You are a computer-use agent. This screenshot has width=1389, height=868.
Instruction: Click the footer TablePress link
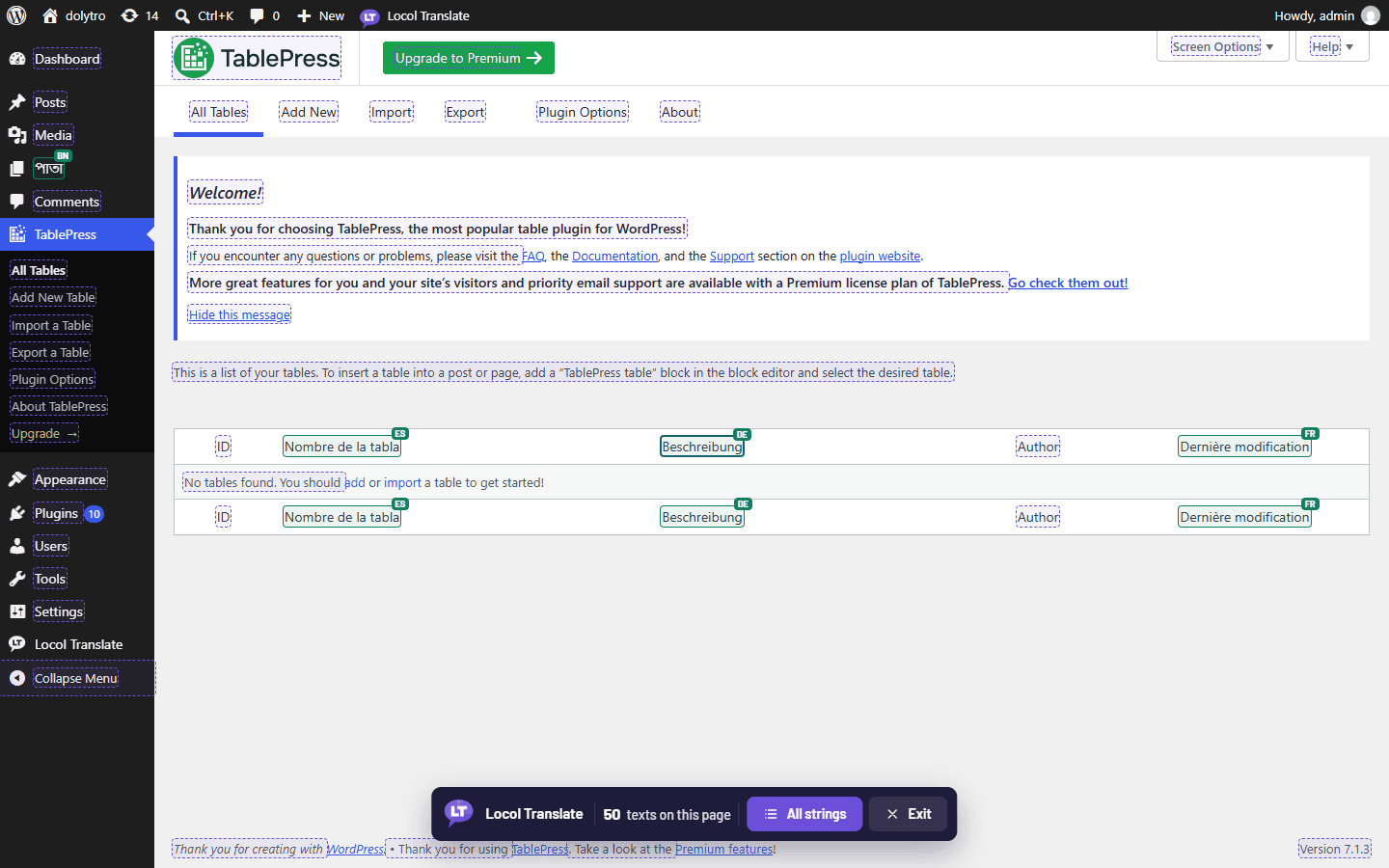coord(540,849)
